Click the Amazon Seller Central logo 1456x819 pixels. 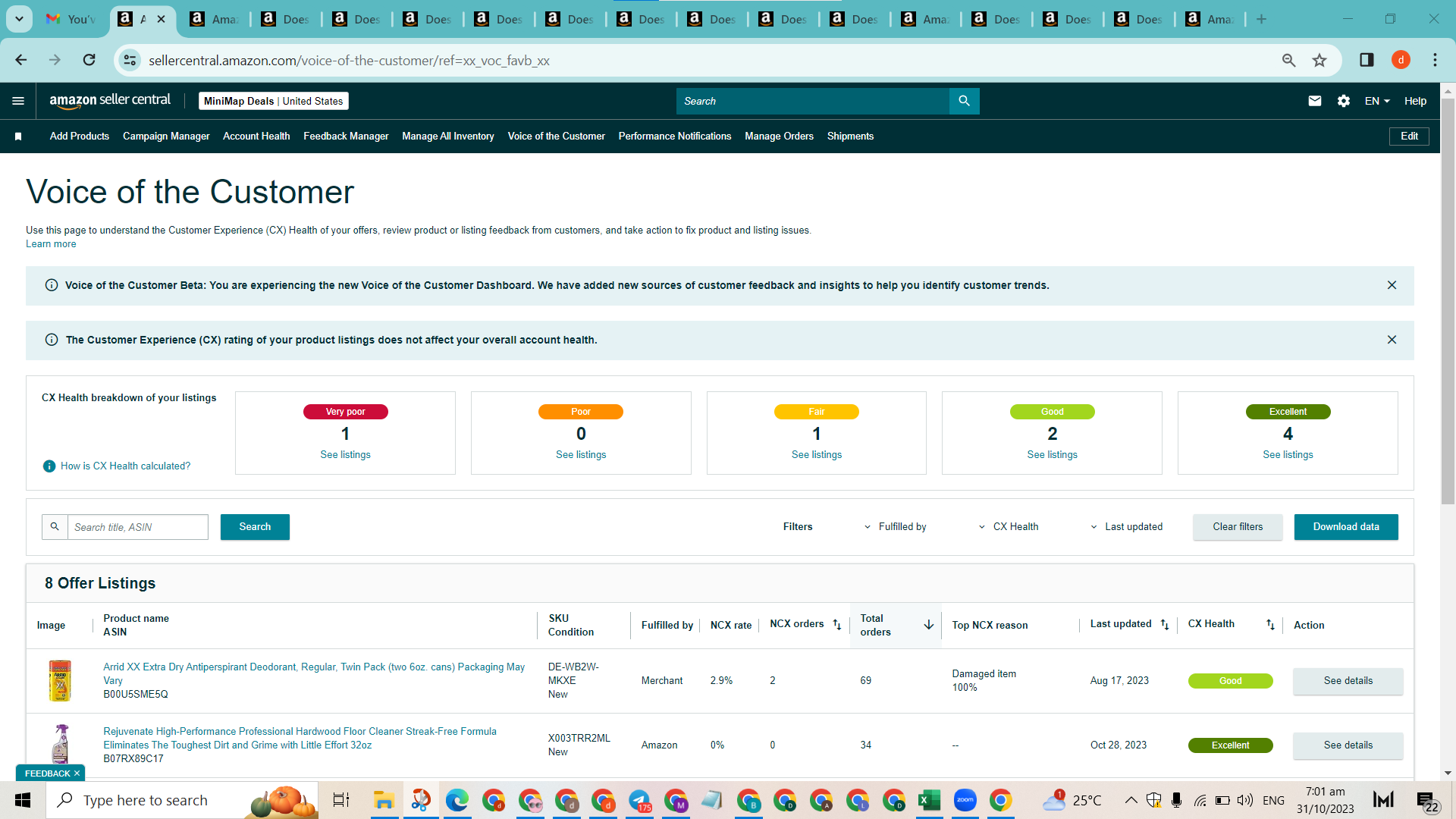110,101
